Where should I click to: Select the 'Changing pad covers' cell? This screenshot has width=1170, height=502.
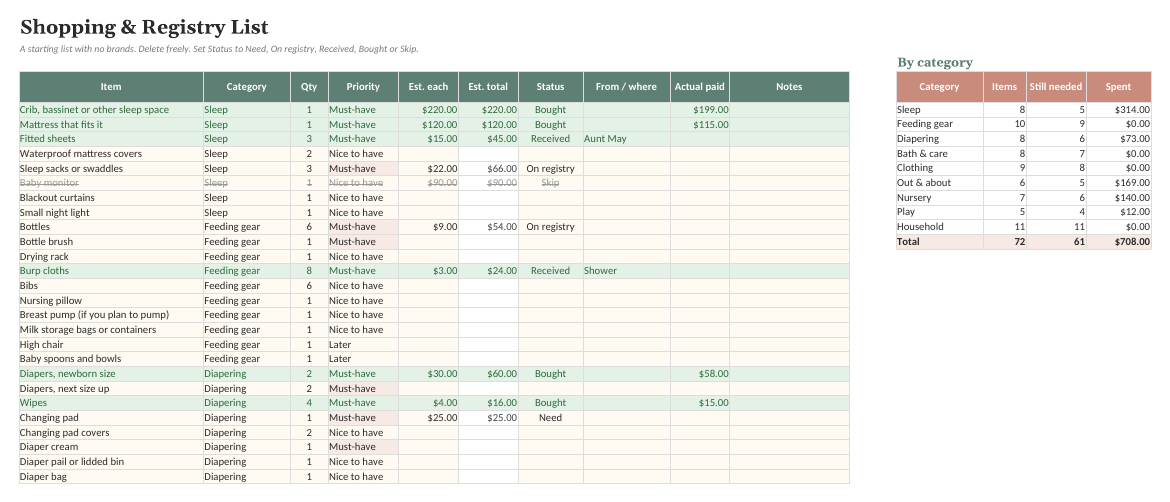pos(111,433)
